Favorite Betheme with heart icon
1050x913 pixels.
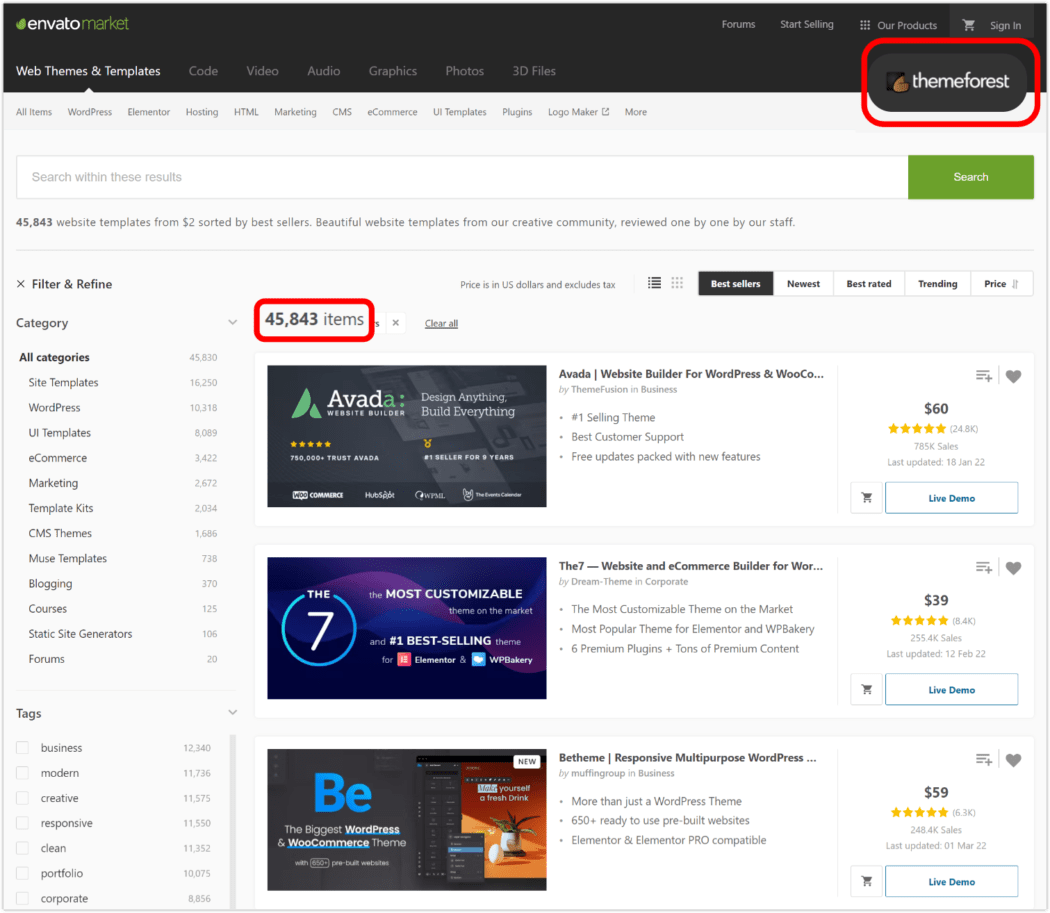(x=1013, y=760)
